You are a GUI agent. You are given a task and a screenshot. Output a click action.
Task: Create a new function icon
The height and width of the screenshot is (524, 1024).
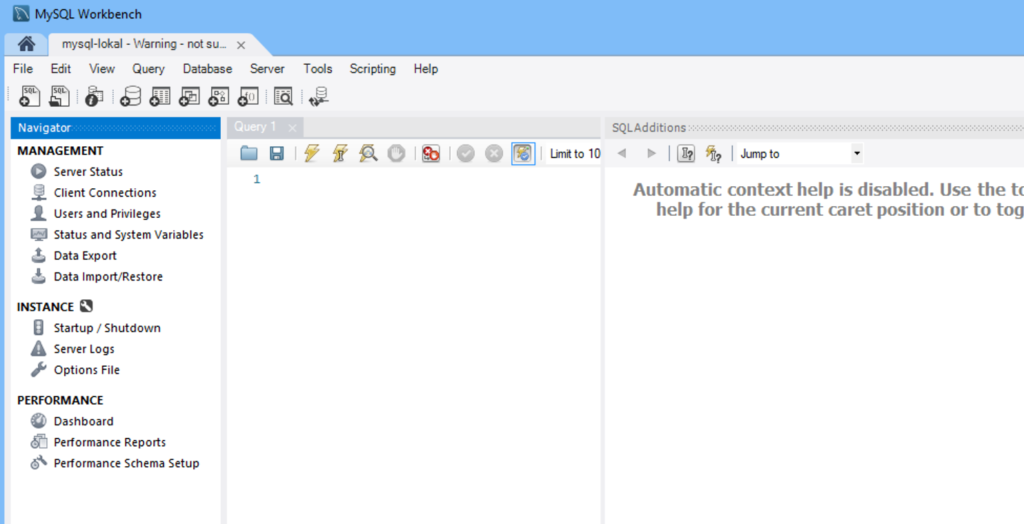(248, 96)
